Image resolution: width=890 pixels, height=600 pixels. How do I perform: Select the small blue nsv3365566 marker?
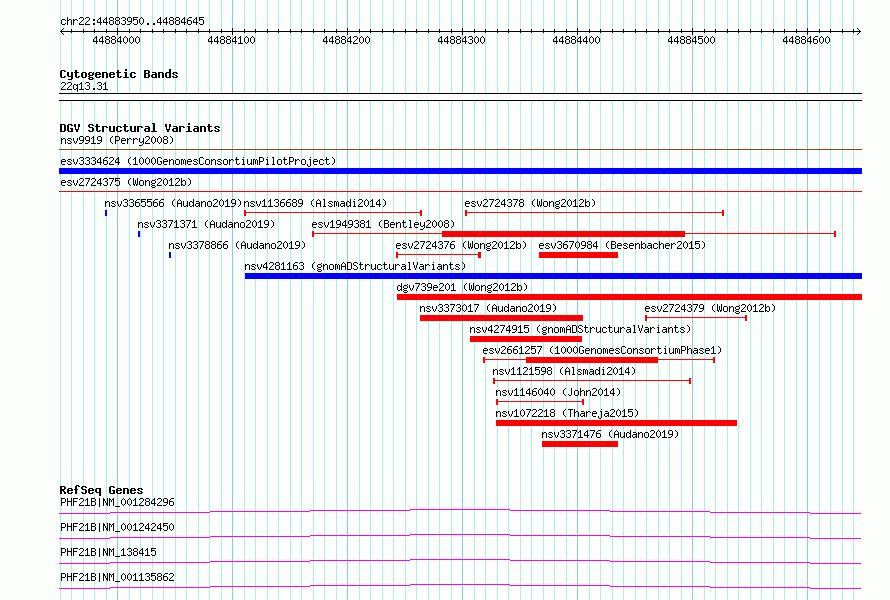coord(106,213)
